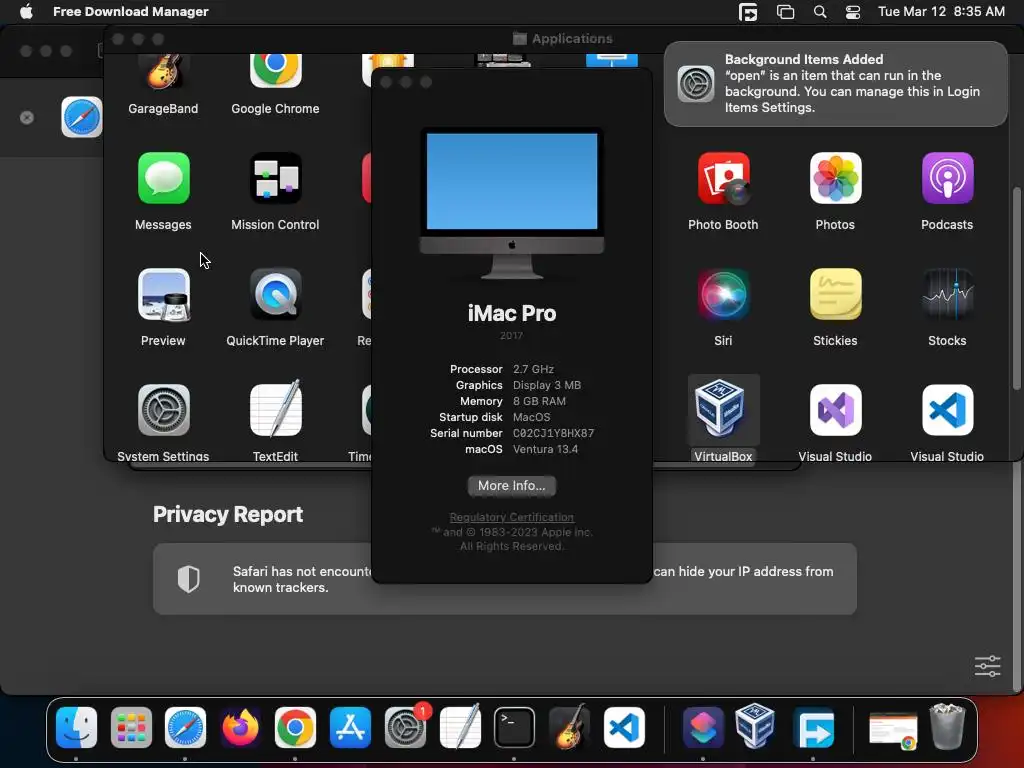
Task: Open GarageBand in the Applications window
Action: [163, 72]
